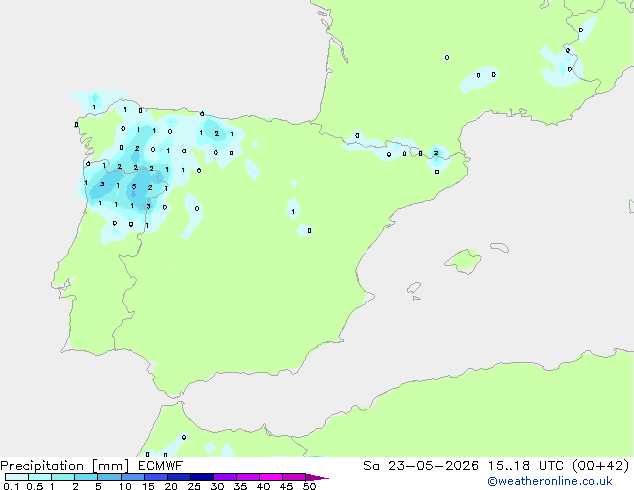Click the '25' legend scale label
The image size is (634, 490).
(x=194, y=486)
